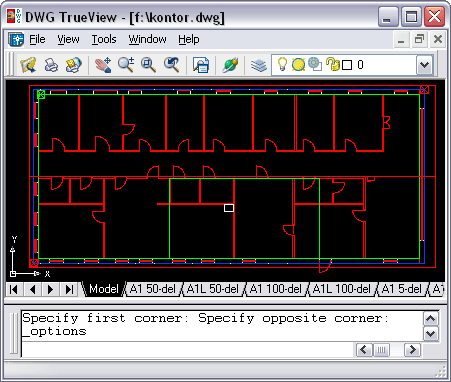Click the Plot printer icon
This screenshot has width=451, height=382.
click(51, 65)
